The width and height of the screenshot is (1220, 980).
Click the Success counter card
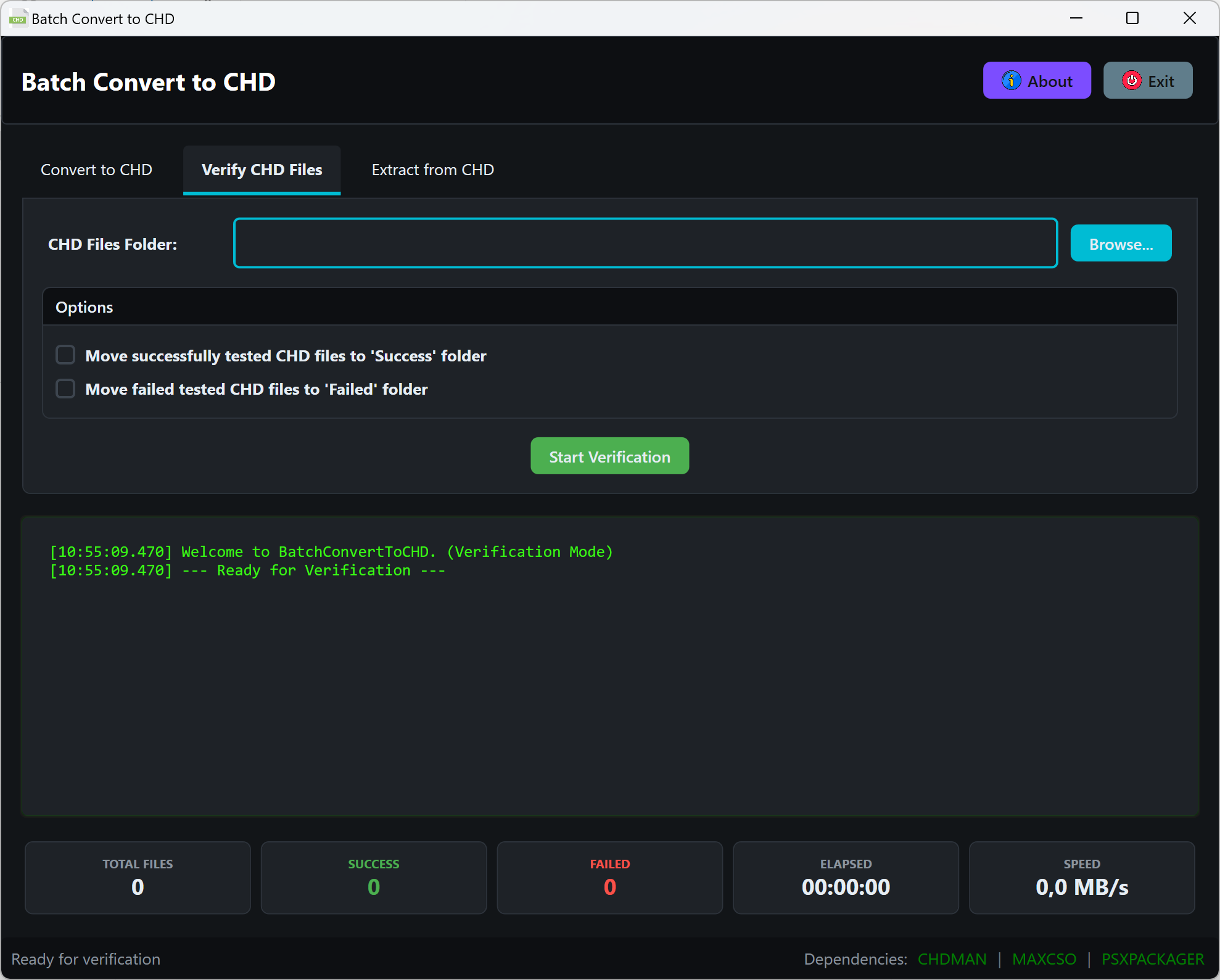374,878
